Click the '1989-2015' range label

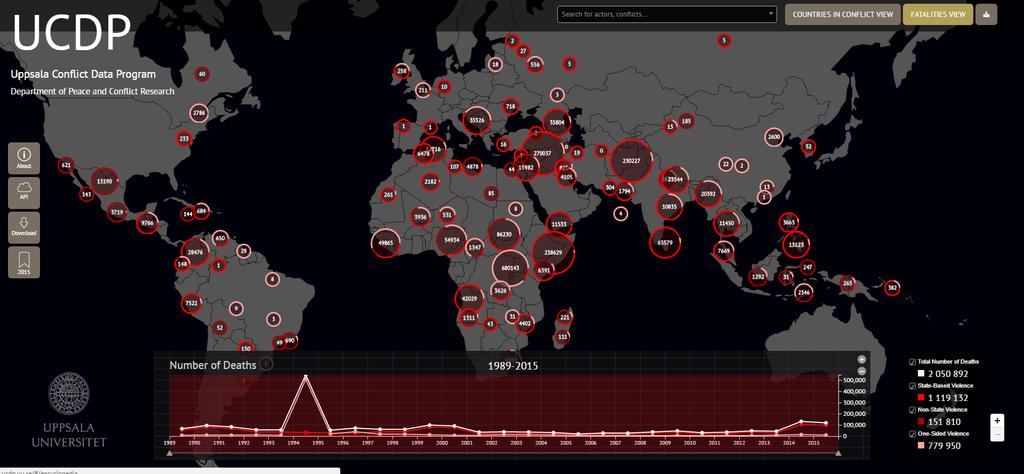tap(513, 366)
